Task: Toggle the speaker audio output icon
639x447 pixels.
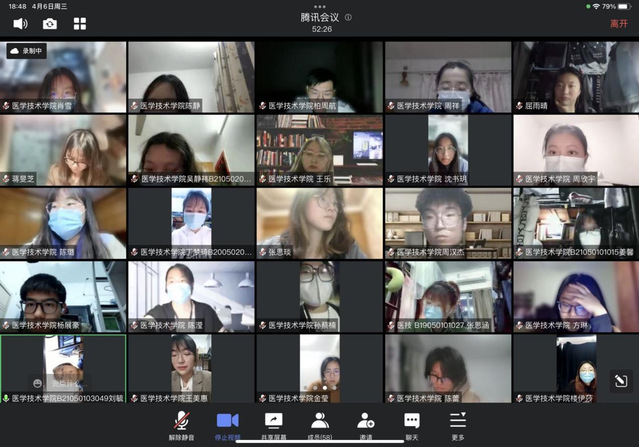Action: [x=20, y=23]
